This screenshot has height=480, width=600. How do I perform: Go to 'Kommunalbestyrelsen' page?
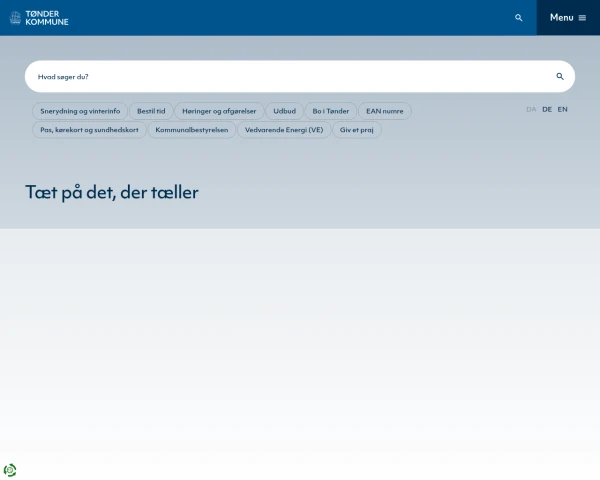[191, 130]
